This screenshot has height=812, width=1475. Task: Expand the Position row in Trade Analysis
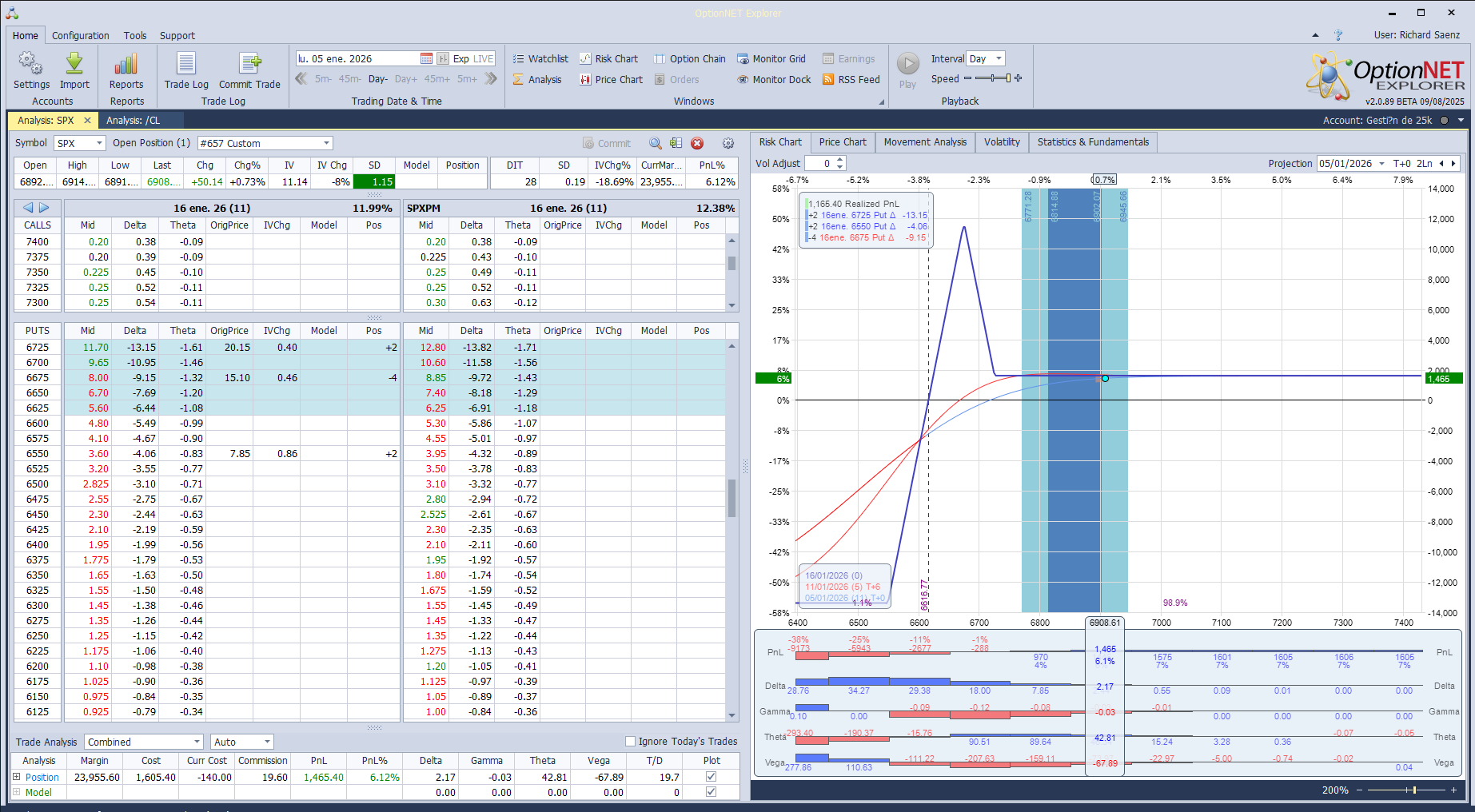tap(17, 777)
